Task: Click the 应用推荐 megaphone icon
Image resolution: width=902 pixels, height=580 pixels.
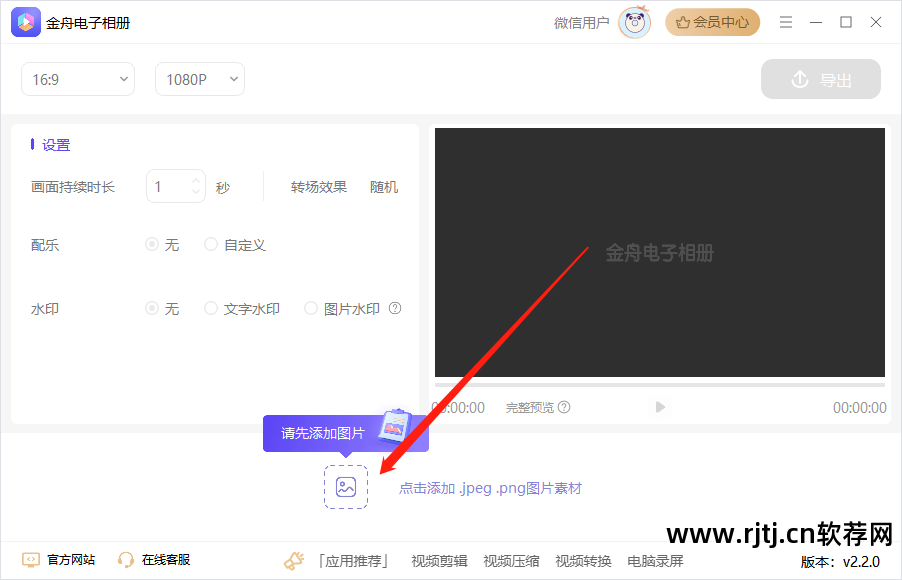Action: tap(293, 560)
